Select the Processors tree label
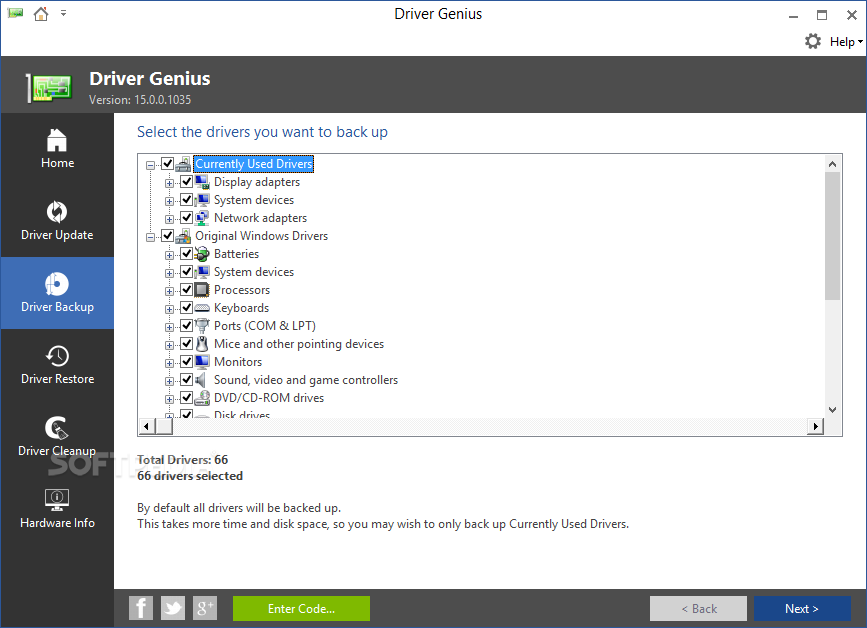Screen dimensions: 867x628 [x=242, y=290]
